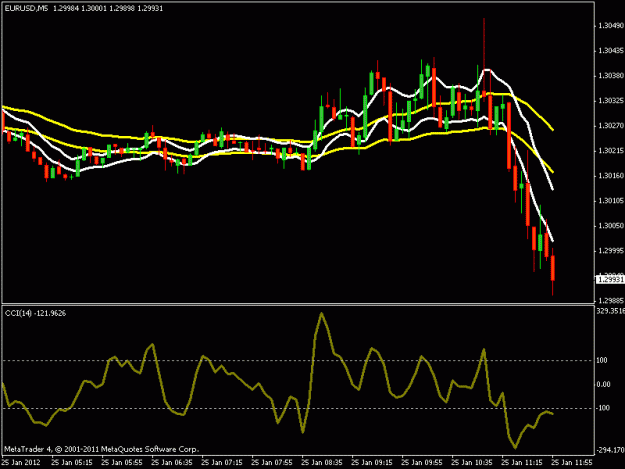Click the -294.170 CCI scale minimum label
This screenshot has width=625, height=469.
[x=611, y=451]
